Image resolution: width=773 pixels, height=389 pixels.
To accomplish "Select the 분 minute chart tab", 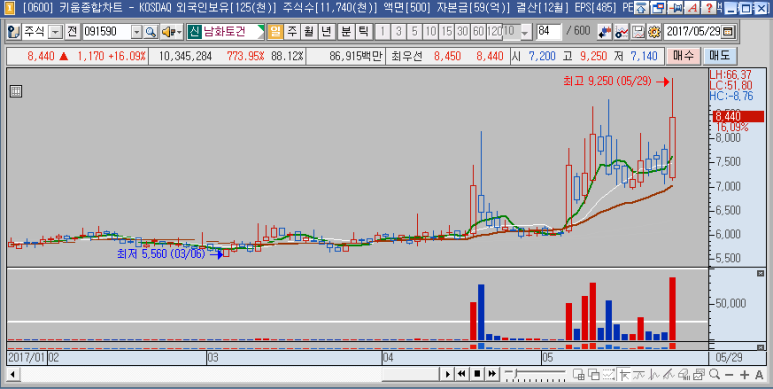I will pyautogui.click(x=347, y=32).
